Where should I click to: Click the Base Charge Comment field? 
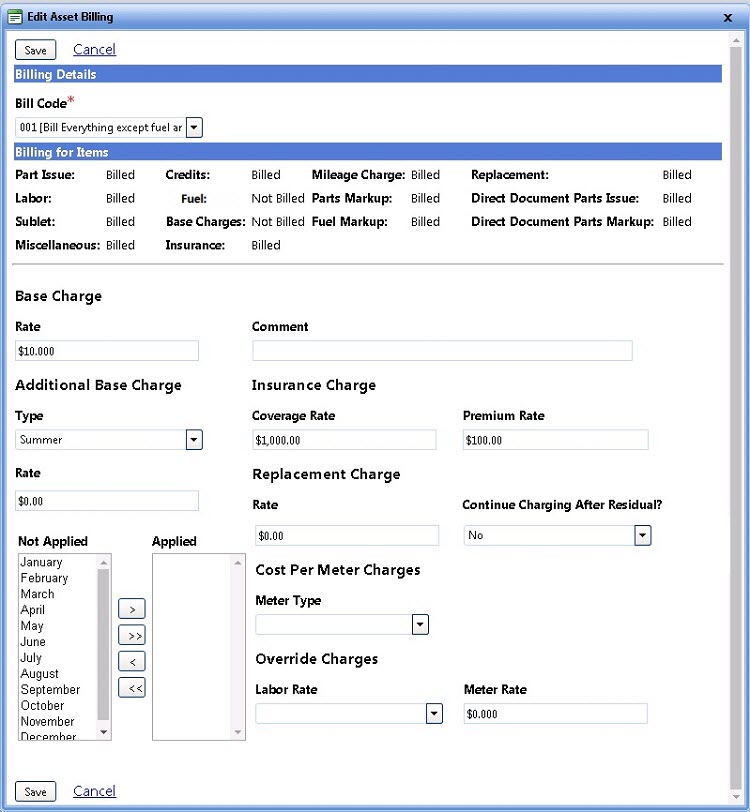point(442,351)
